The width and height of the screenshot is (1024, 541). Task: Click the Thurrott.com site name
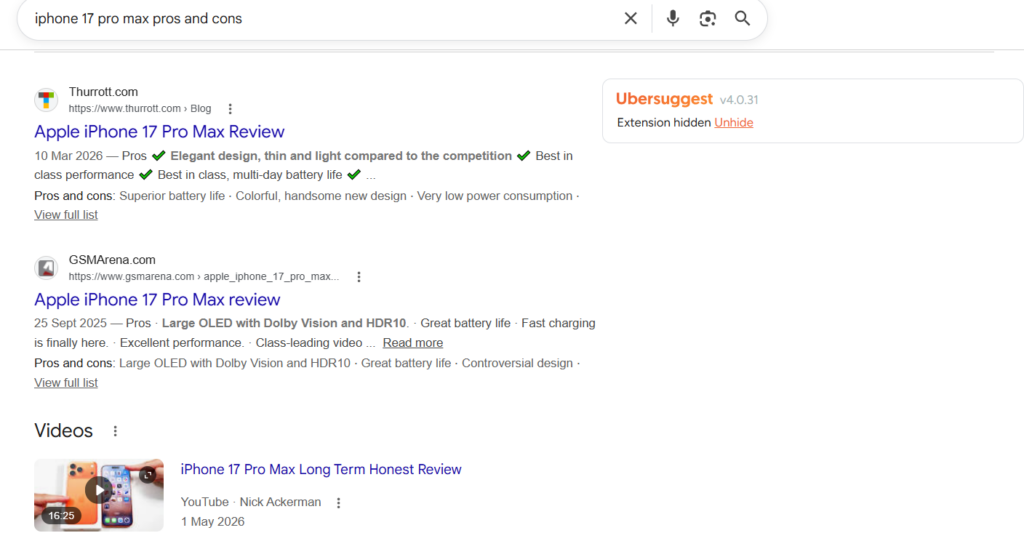pyautogui.click(x=103, y=92)
